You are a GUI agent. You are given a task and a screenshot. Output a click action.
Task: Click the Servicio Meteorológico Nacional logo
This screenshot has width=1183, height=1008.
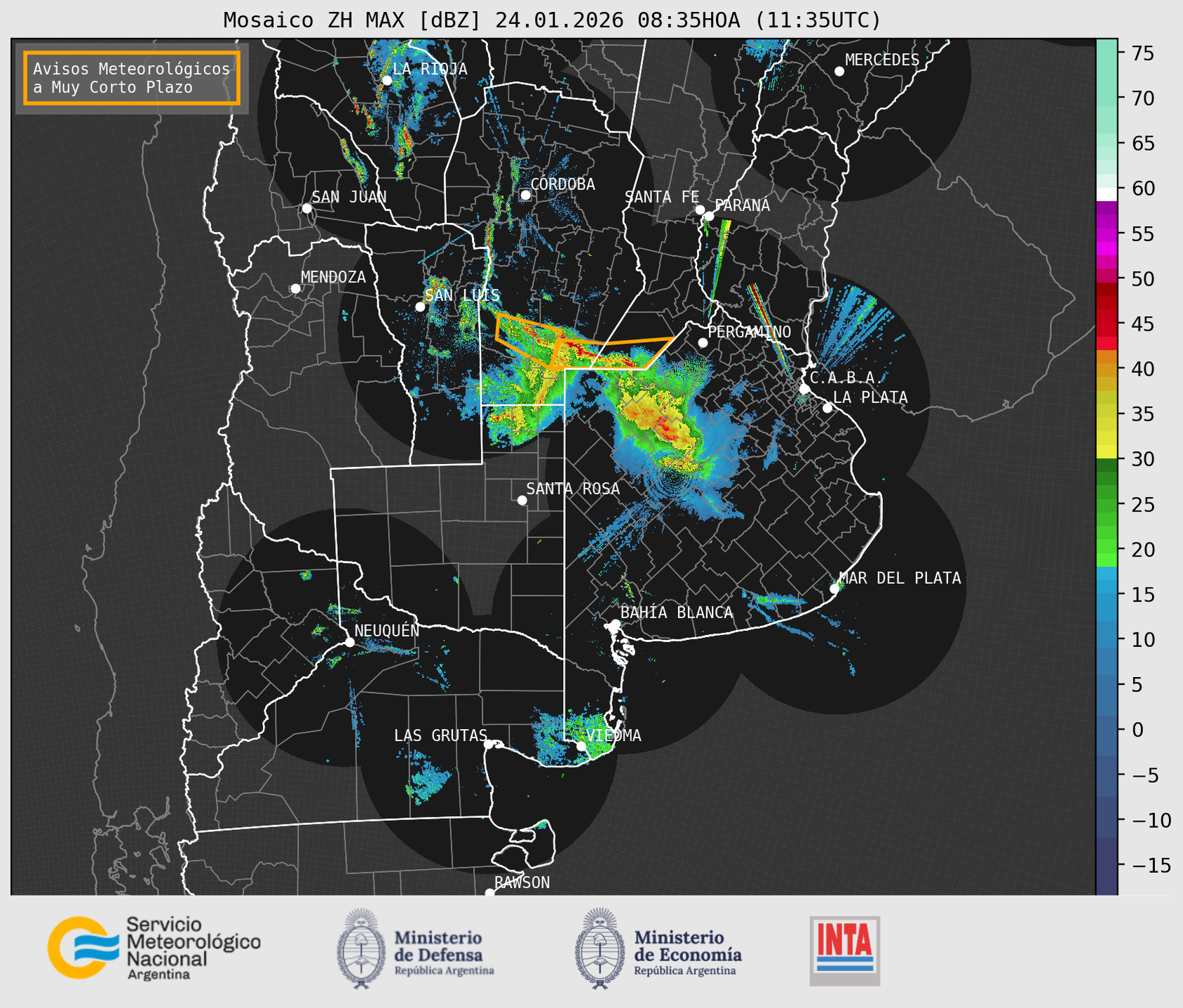click(x=153, y=948)
